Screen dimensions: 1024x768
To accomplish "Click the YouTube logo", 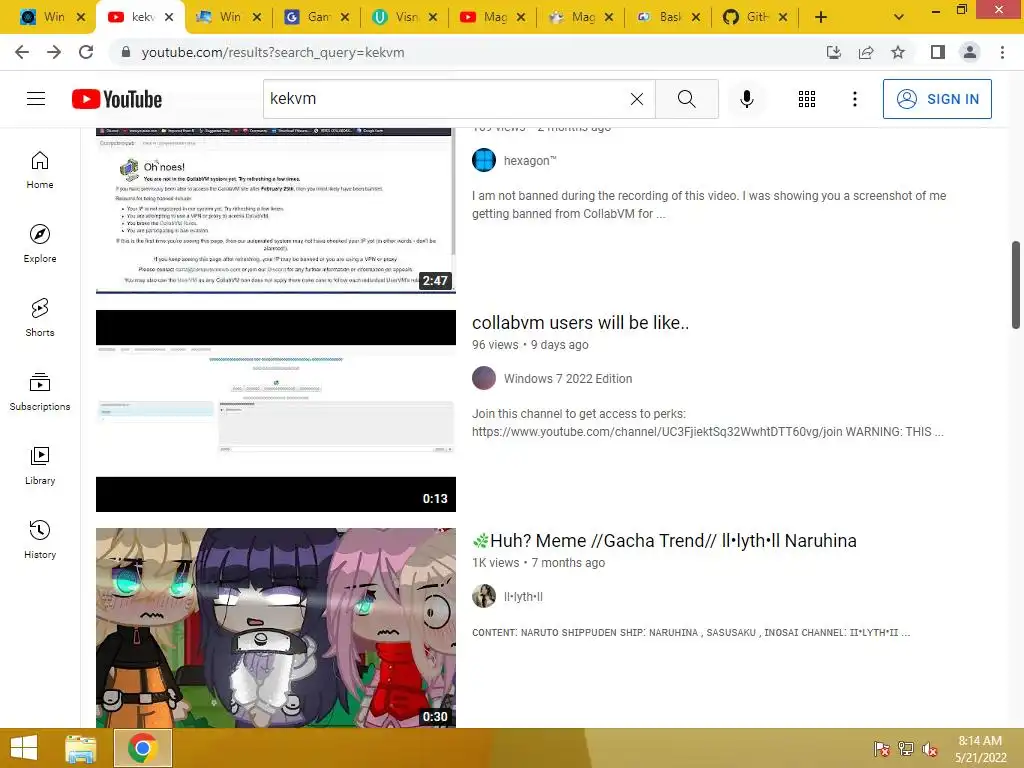I will [x=117, y=99].
